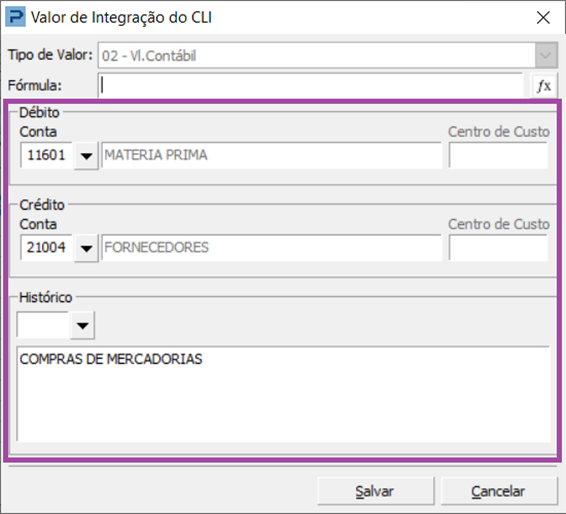This screenshot has height=514, width=566.
Task: Open the Débito Conta lookup arrow
Action: [x=86, y=156]
